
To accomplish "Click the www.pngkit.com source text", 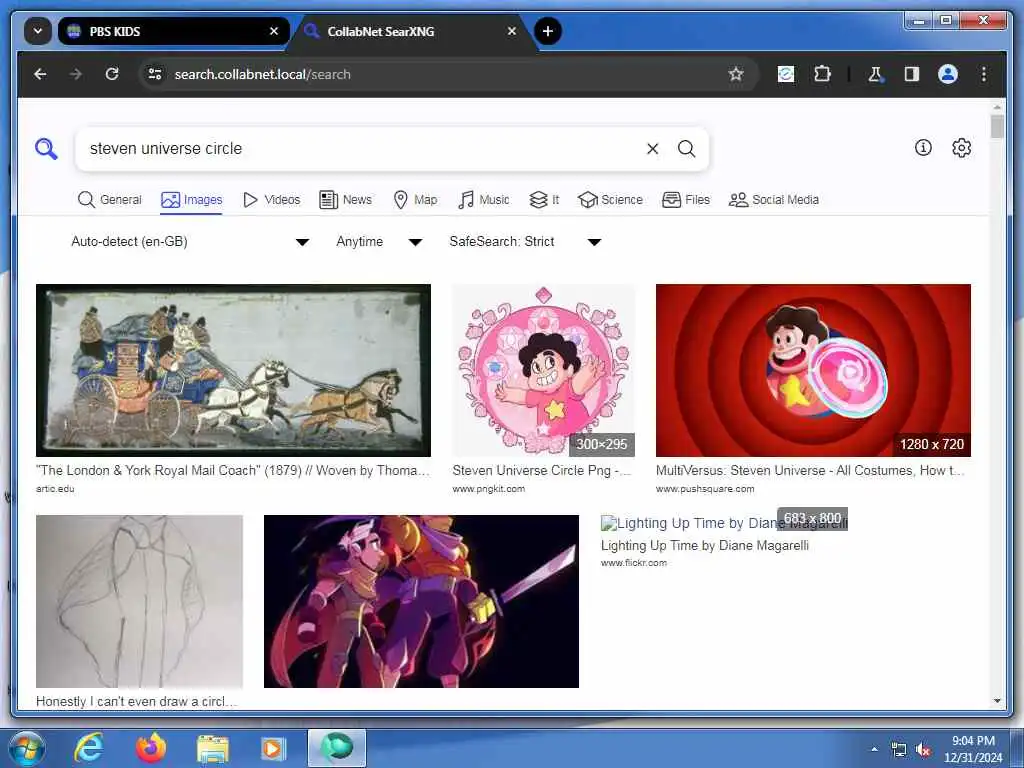I will [x=488, y=489].
